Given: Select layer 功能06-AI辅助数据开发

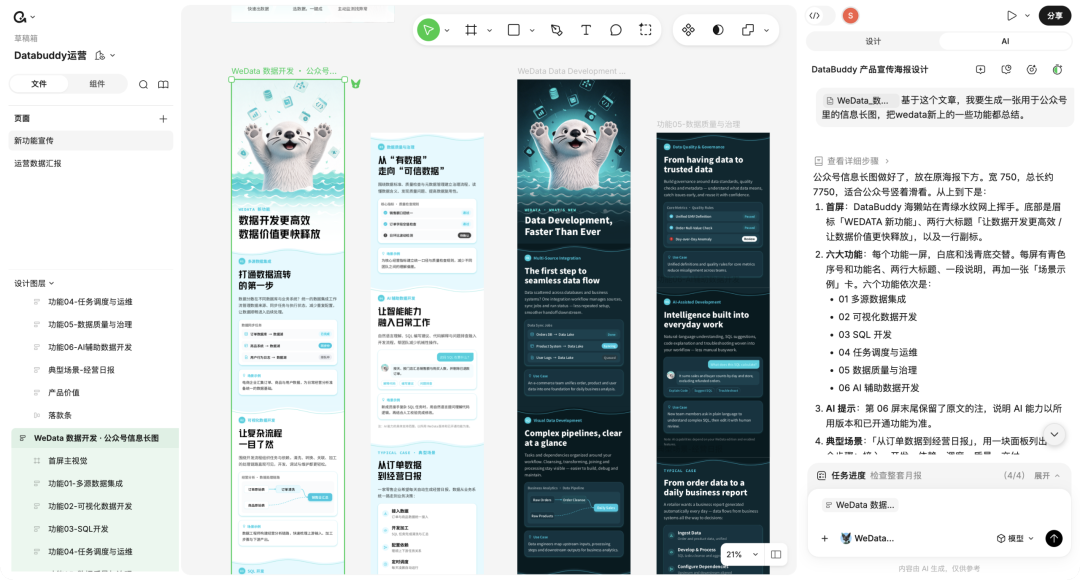Looking at the screenshot, I should [x=95, y=347].
